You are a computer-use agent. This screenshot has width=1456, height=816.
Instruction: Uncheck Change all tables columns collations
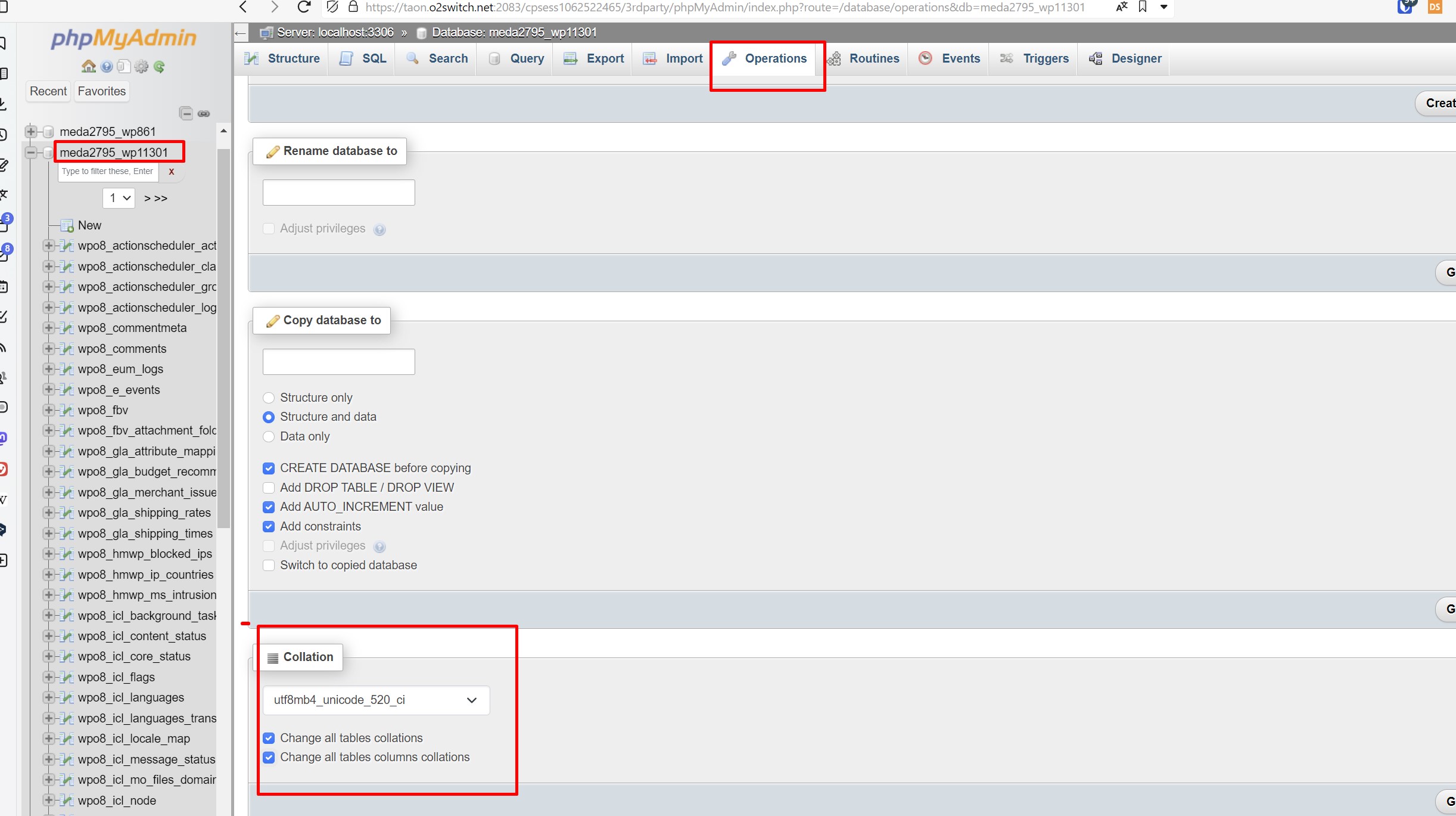coord(269,758)
